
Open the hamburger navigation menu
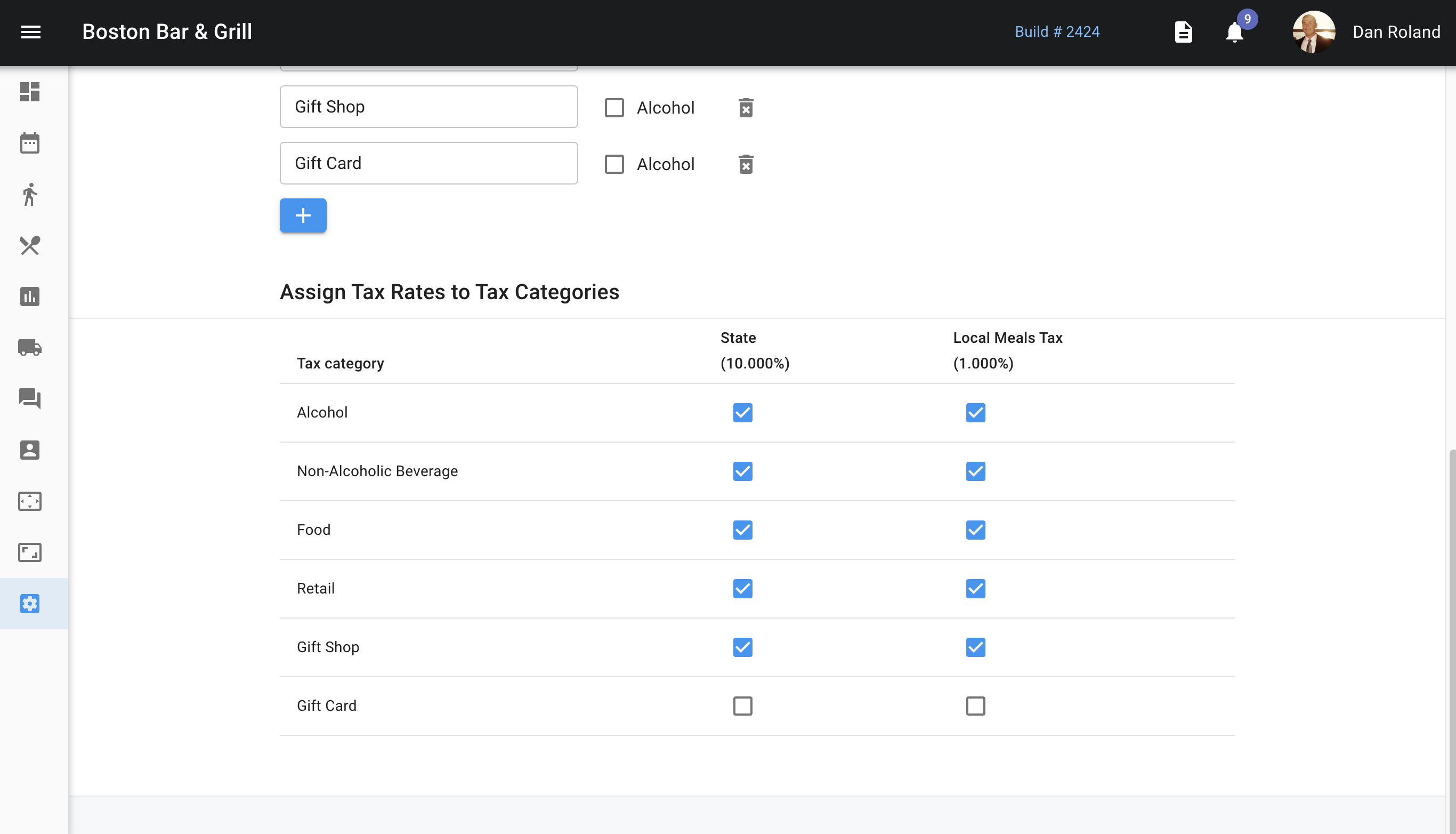[x=31, y=32]
